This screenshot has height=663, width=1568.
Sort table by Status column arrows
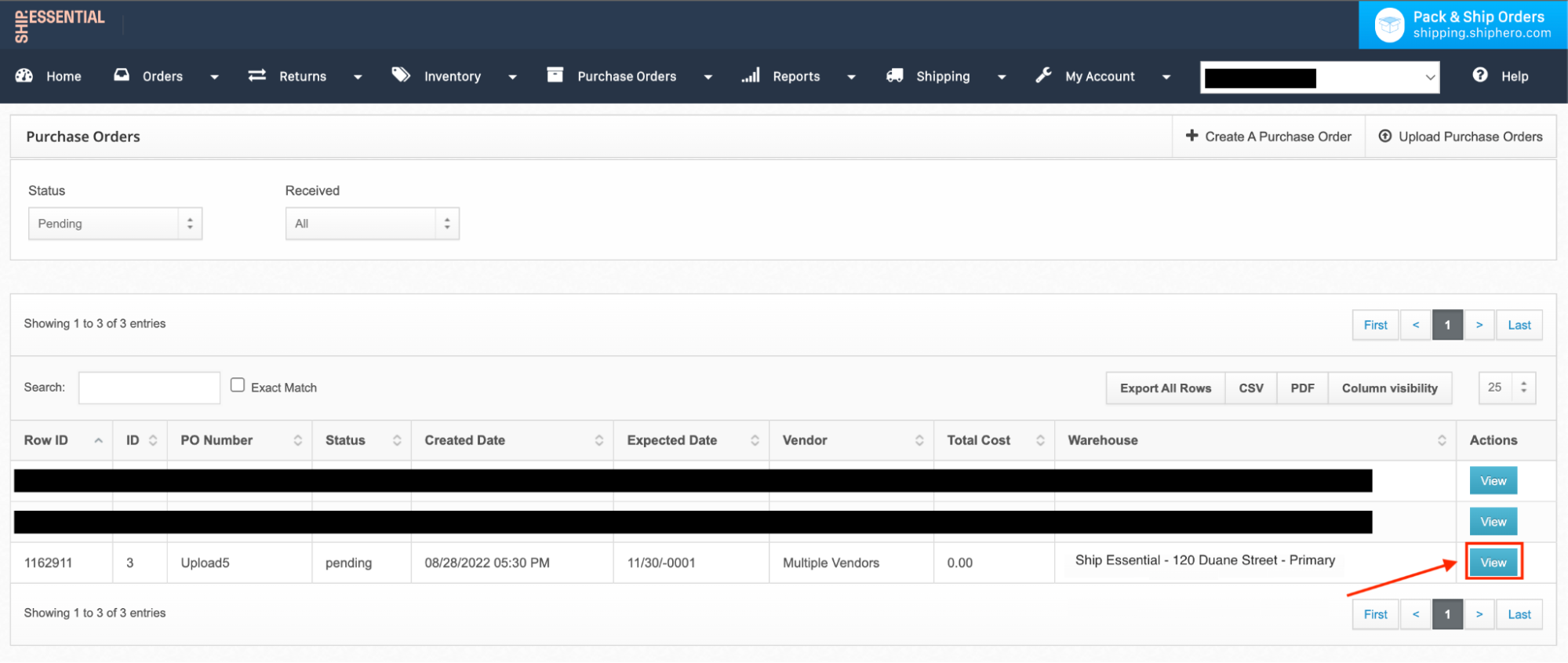tap(397, 441)
